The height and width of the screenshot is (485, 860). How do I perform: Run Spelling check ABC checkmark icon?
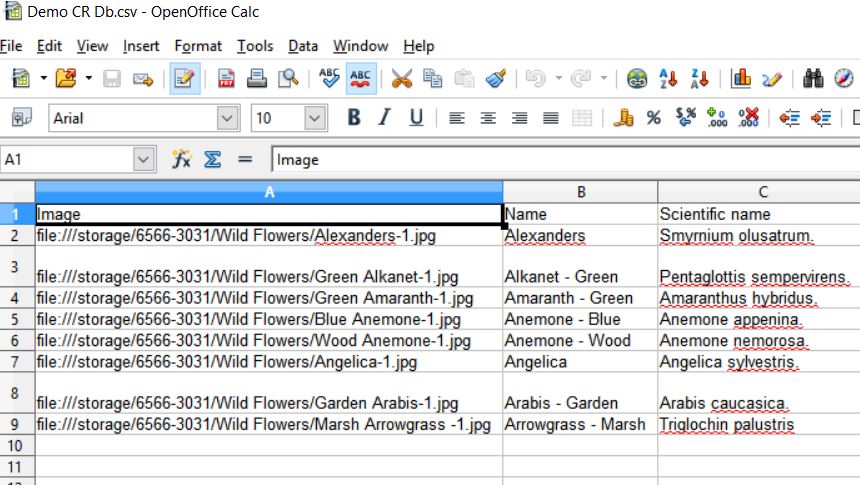point(329,78)
